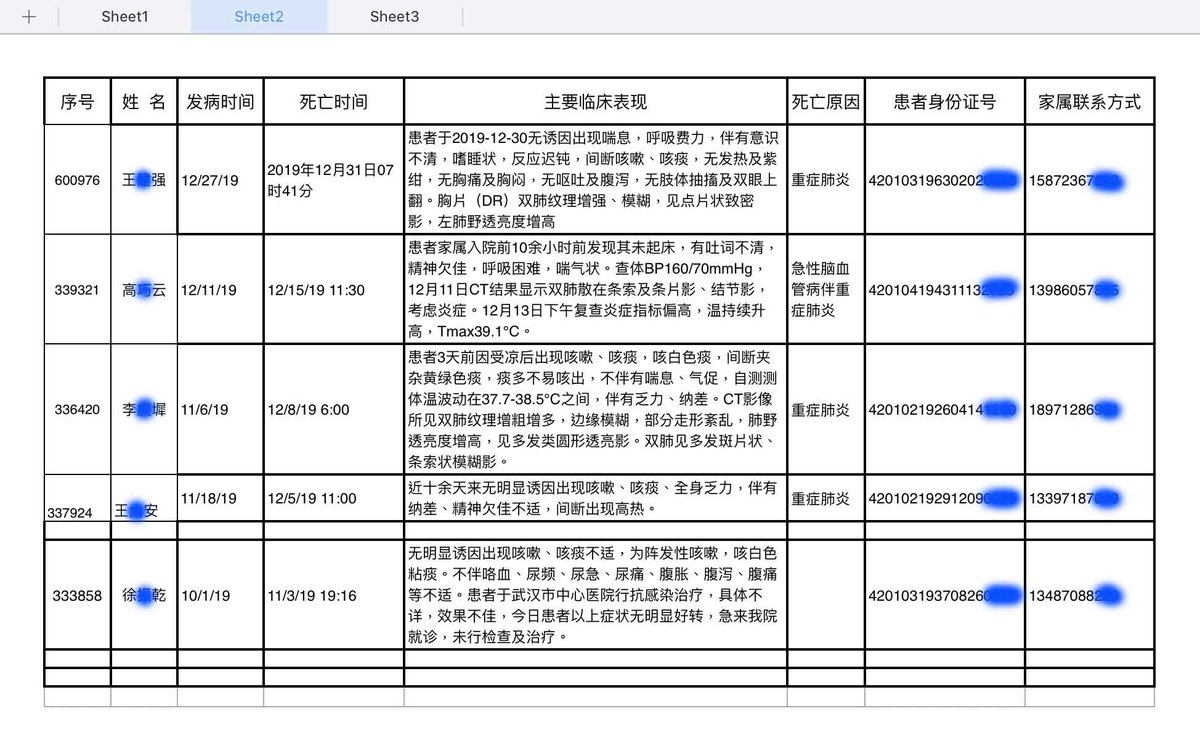Select the 患者身份证号 header cell
The height and width of the screenshot is (748, 1200).
click(x=944, y=102)
